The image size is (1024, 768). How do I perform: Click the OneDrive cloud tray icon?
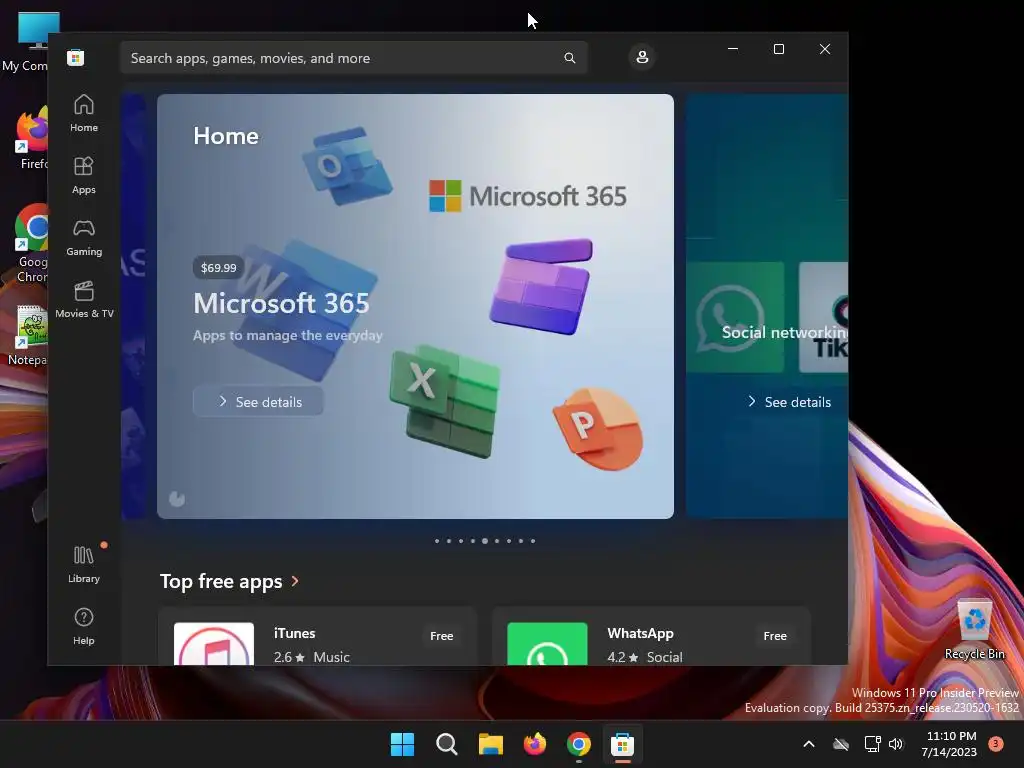coord(841,744)
